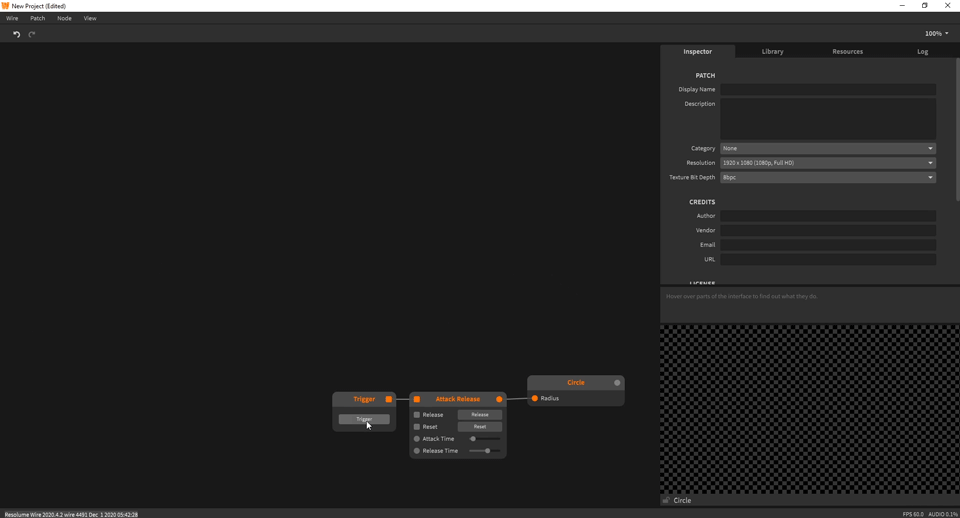Click the Description text area

tap(828, 119)
